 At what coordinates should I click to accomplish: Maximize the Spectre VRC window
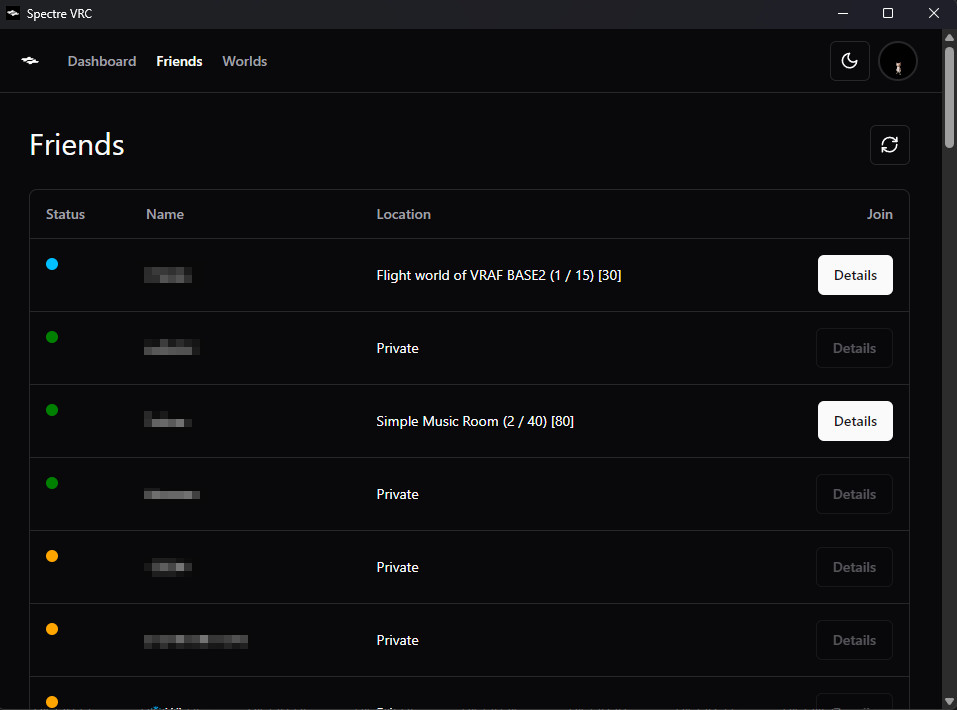click(888, 13)
